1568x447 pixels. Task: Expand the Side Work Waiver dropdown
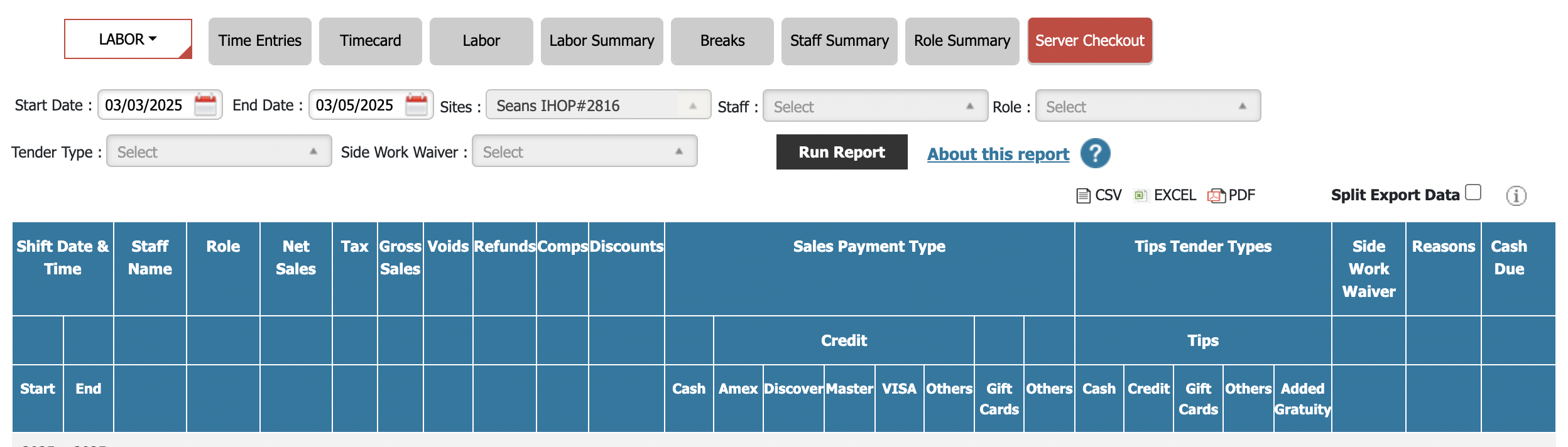pyautogui.click(x=584, y=151)
